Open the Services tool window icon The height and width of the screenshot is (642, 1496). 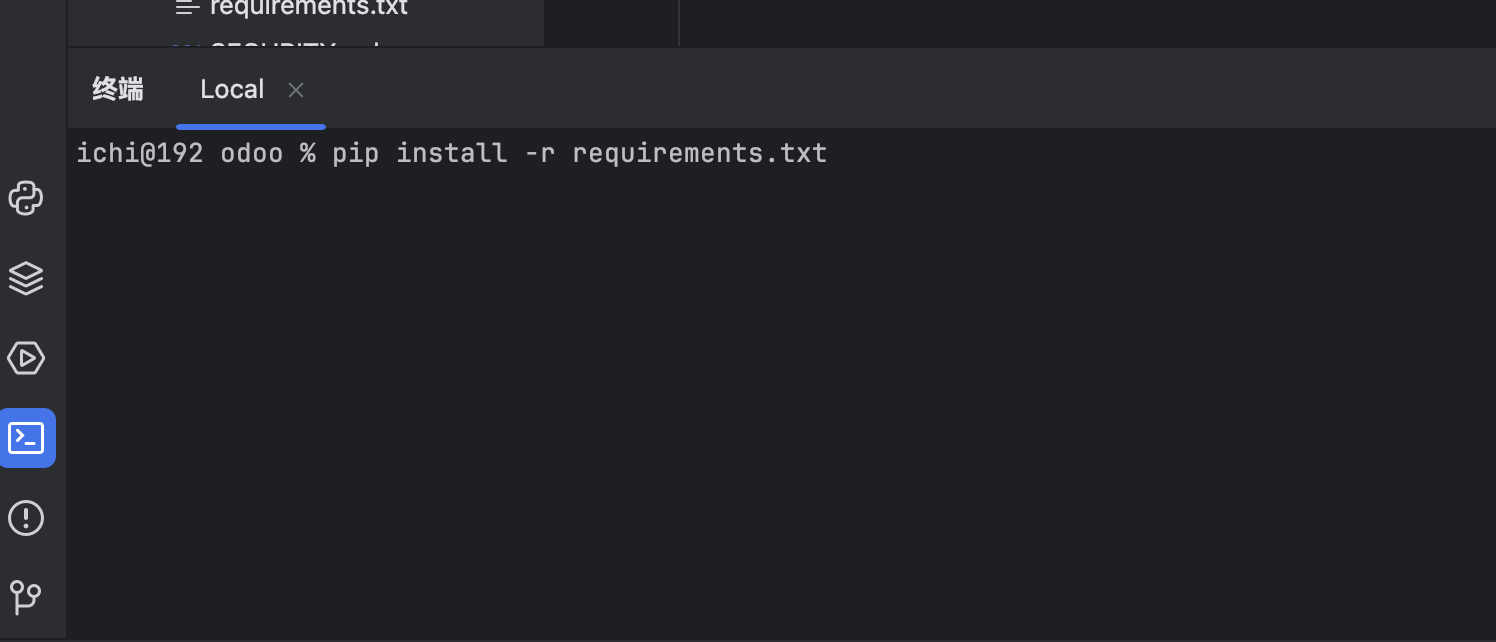coord(26,358)
